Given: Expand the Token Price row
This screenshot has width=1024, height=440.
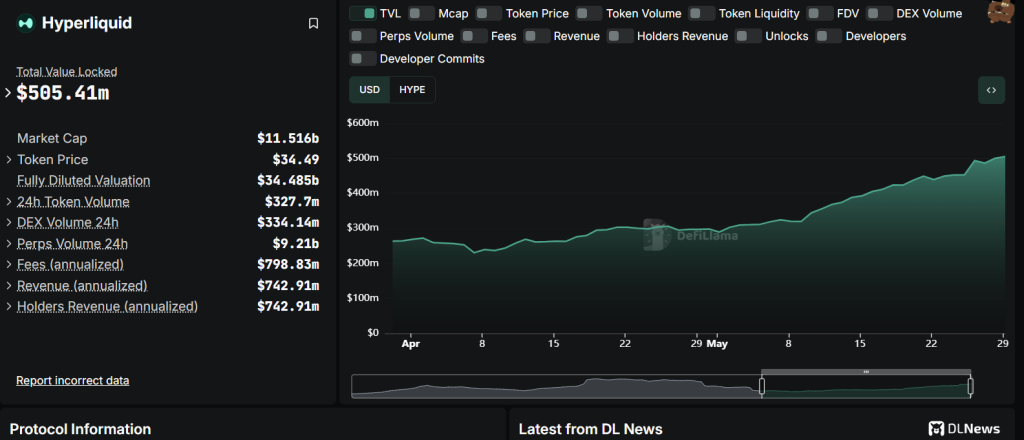Looking at the screenshot, I should 8,159.
